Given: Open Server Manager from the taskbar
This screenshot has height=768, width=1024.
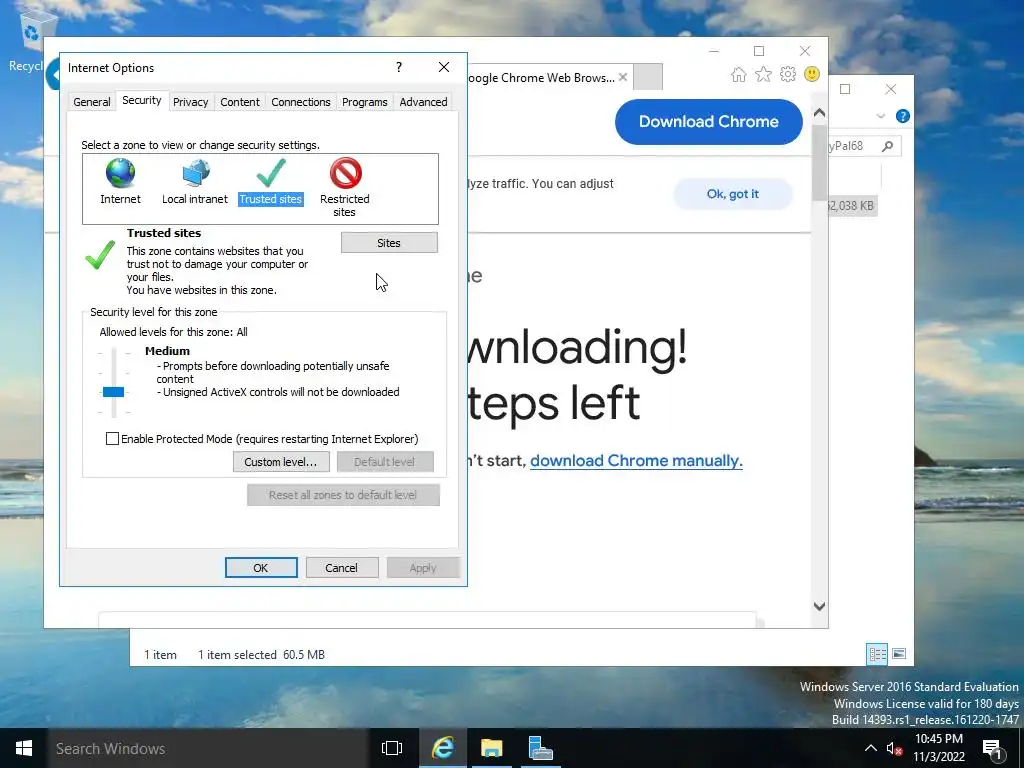Looking at the screenshot, I should 540,748.
